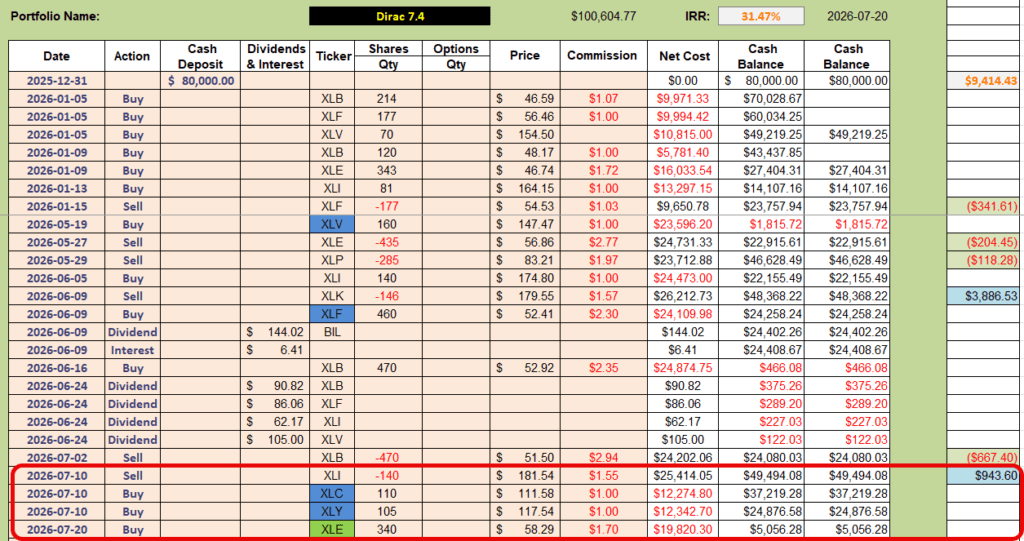Click the $144.02 dividend amount cell

(x=275, y=332)
